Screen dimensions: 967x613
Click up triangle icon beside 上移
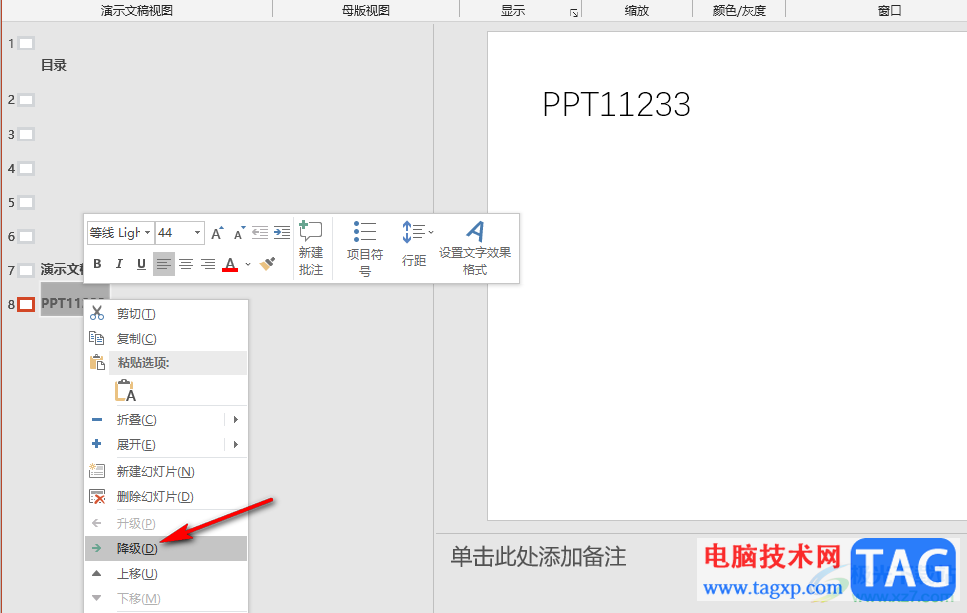(x=97, y=573)
